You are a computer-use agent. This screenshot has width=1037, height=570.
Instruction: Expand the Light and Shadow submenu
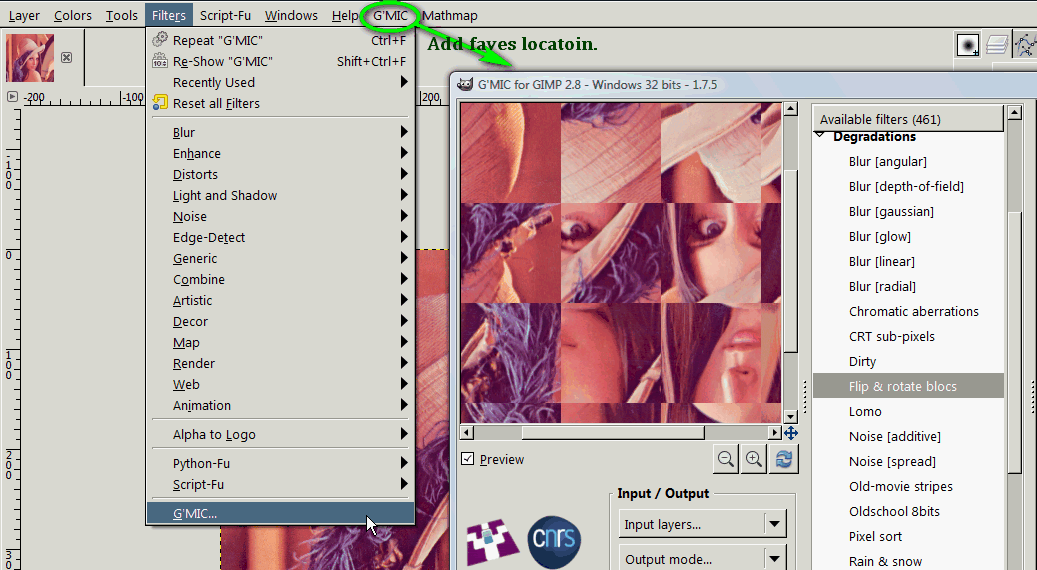click(282, 196)
